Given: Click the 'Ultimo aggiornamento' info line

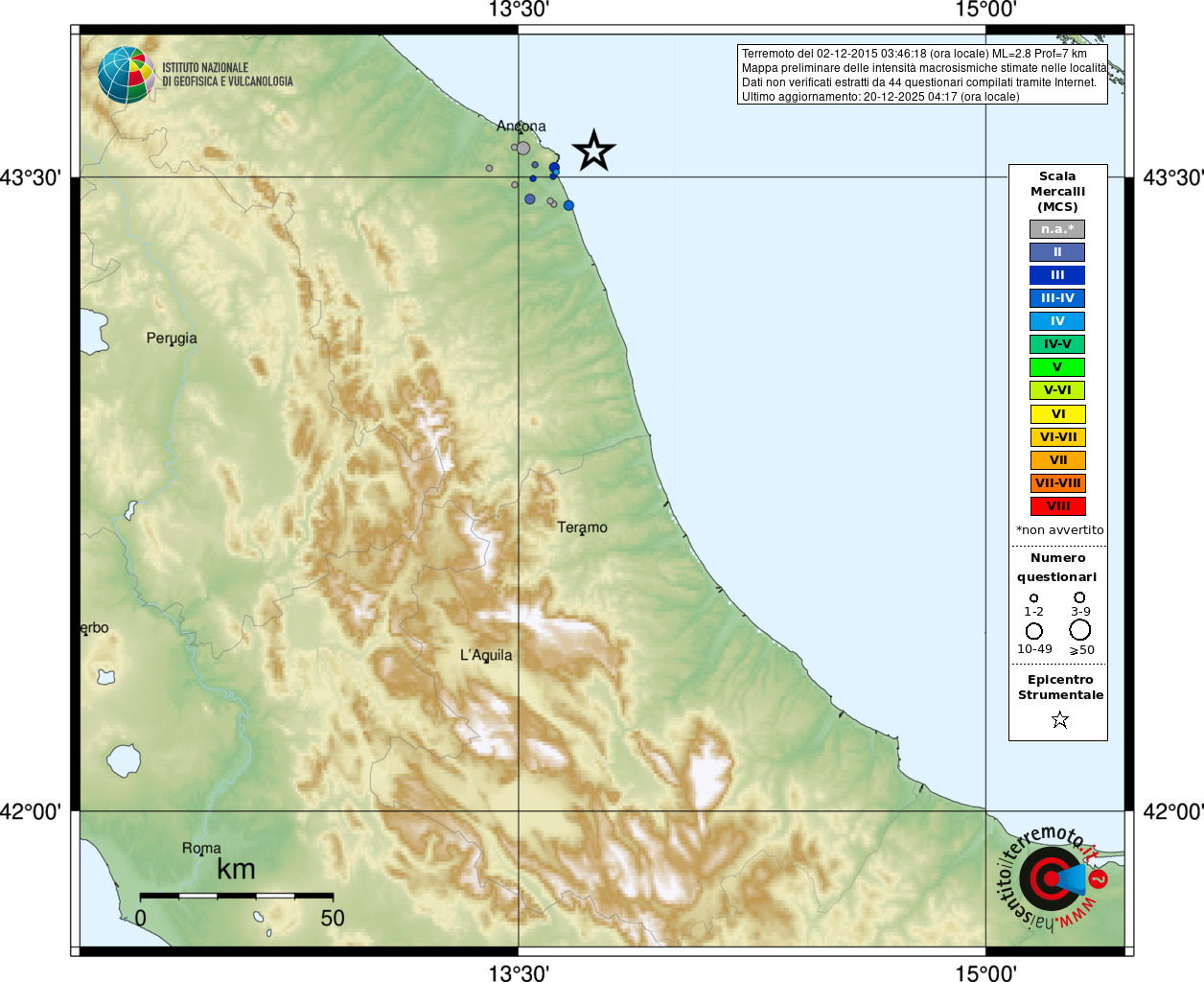Looking at the screenshot, I should (x=880, y=97).
